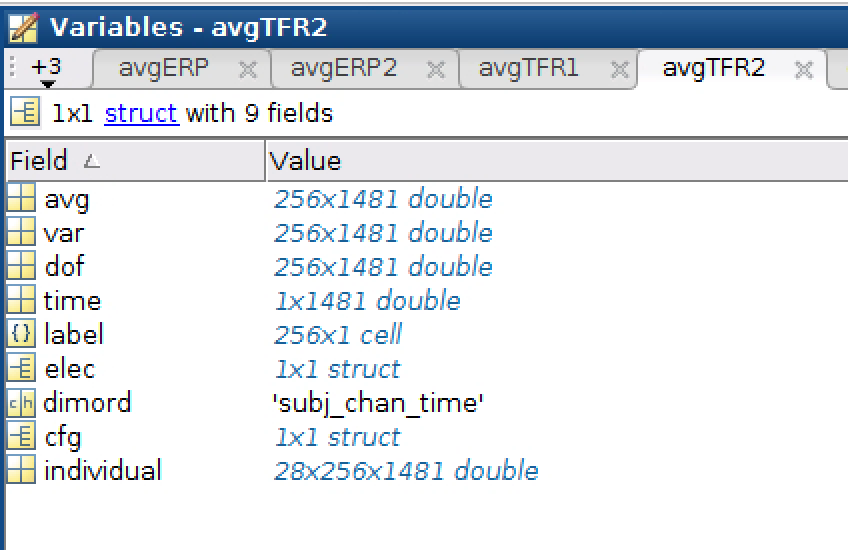
Task: Switch to the avgERP tab
Action: coord(163,68)
